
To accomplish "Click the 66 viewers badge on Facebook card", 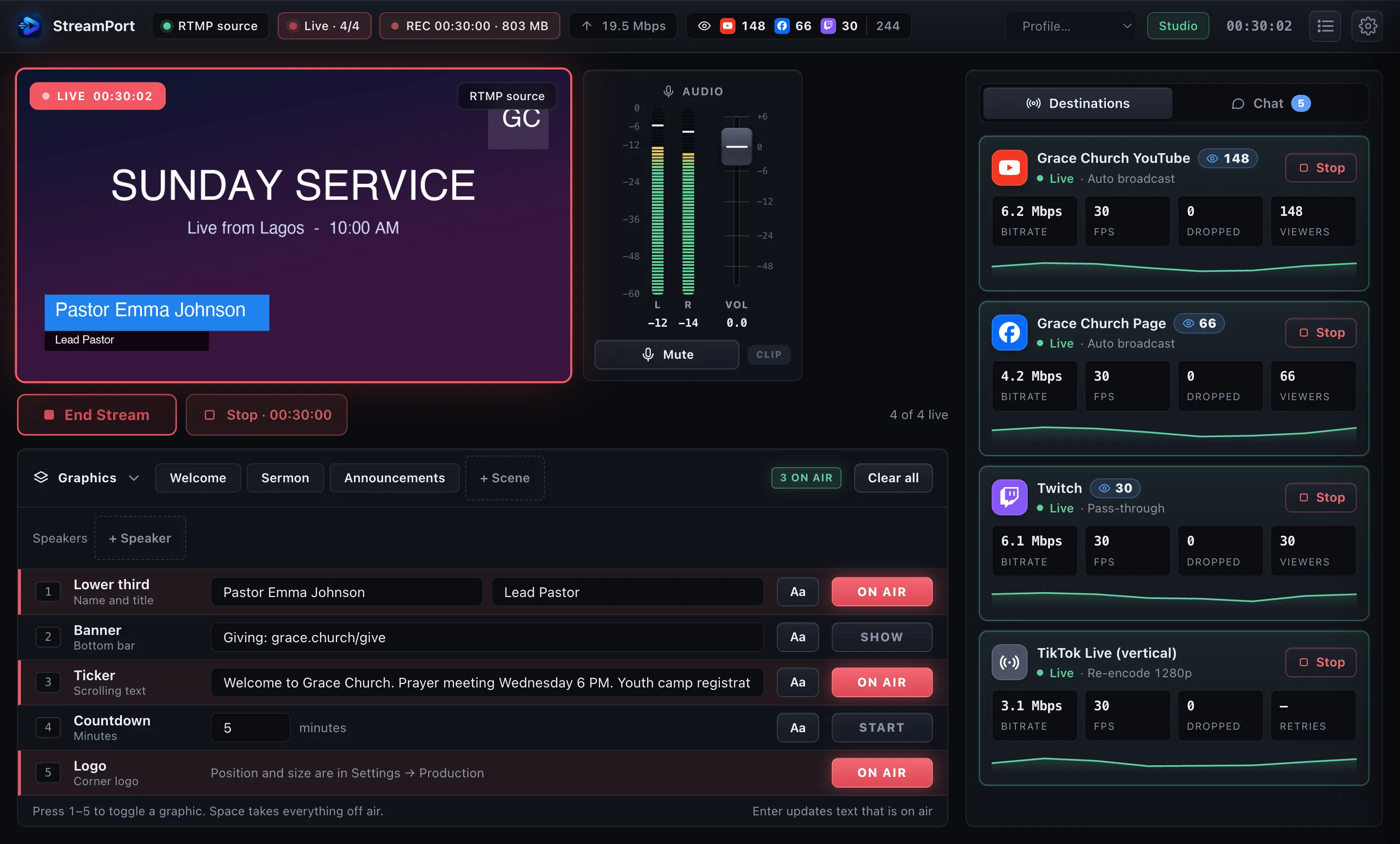I will tap(1199, 323).
